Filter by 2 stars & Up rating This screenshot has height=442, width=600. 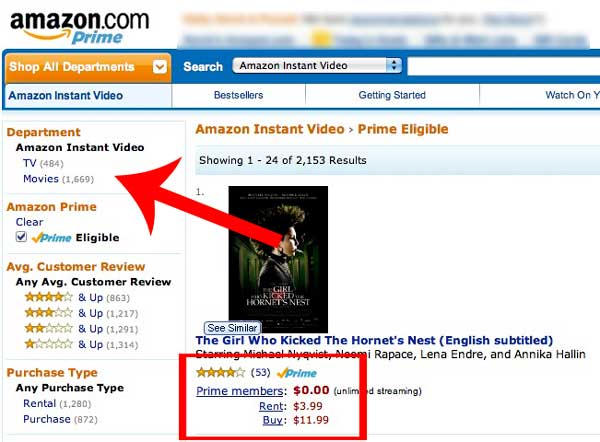pyautogui.click(x=81, y=329)
